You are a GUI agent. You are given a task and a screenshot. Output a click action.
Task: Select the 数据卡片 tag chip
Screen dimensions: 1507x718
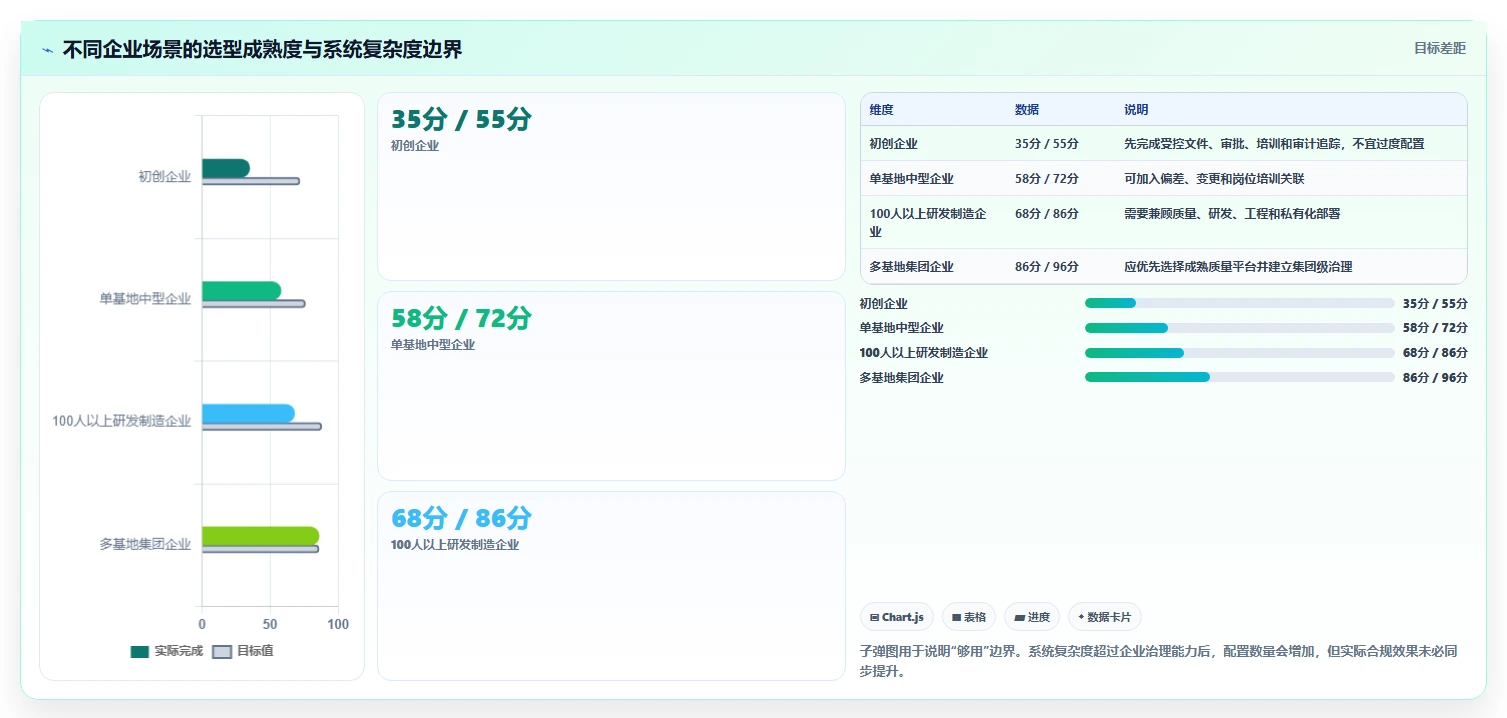(1105, 617)
